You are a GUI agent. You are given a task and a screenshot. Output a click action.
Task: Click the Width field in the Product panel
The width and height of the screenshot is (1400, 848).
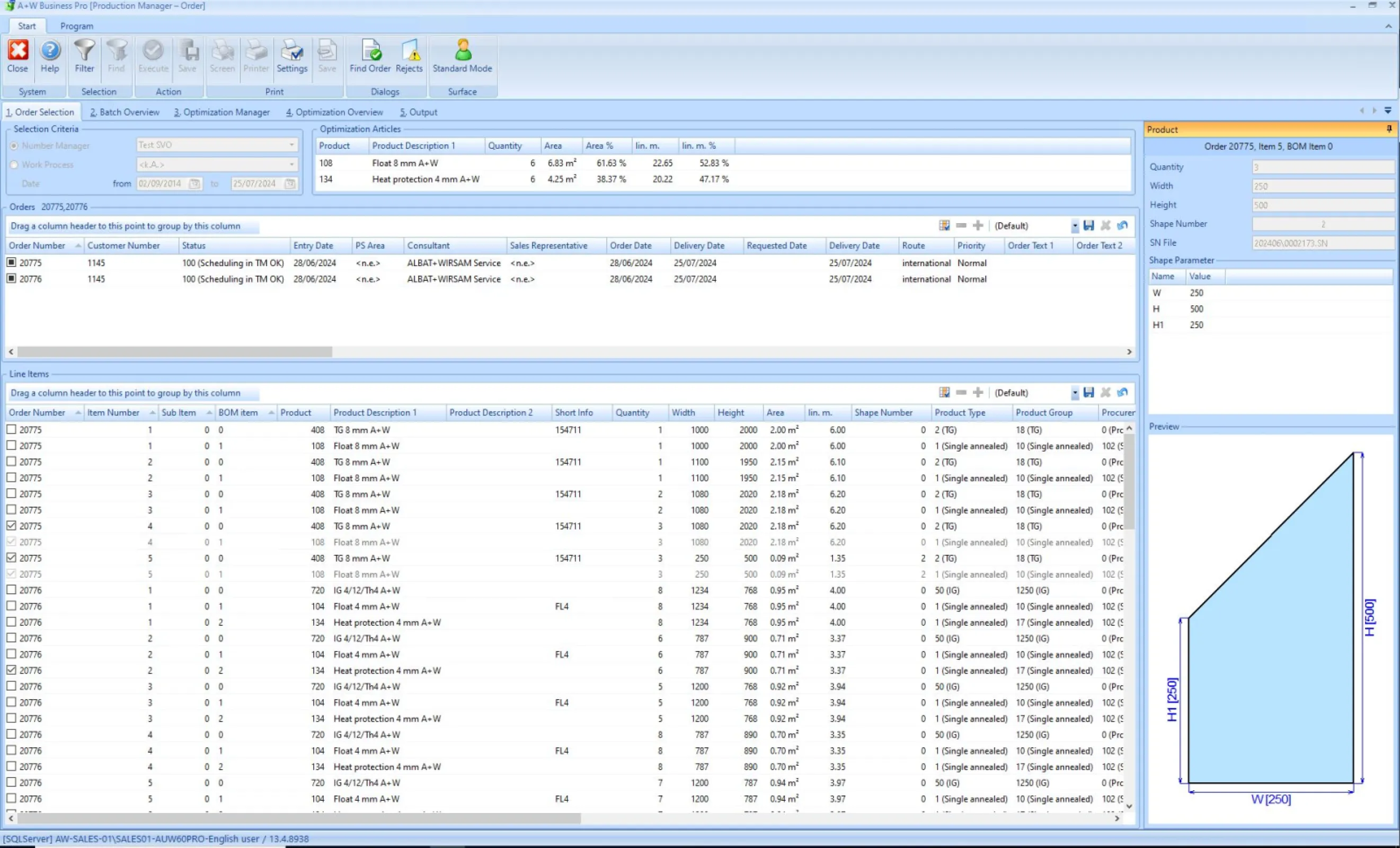click(1322, 185)
